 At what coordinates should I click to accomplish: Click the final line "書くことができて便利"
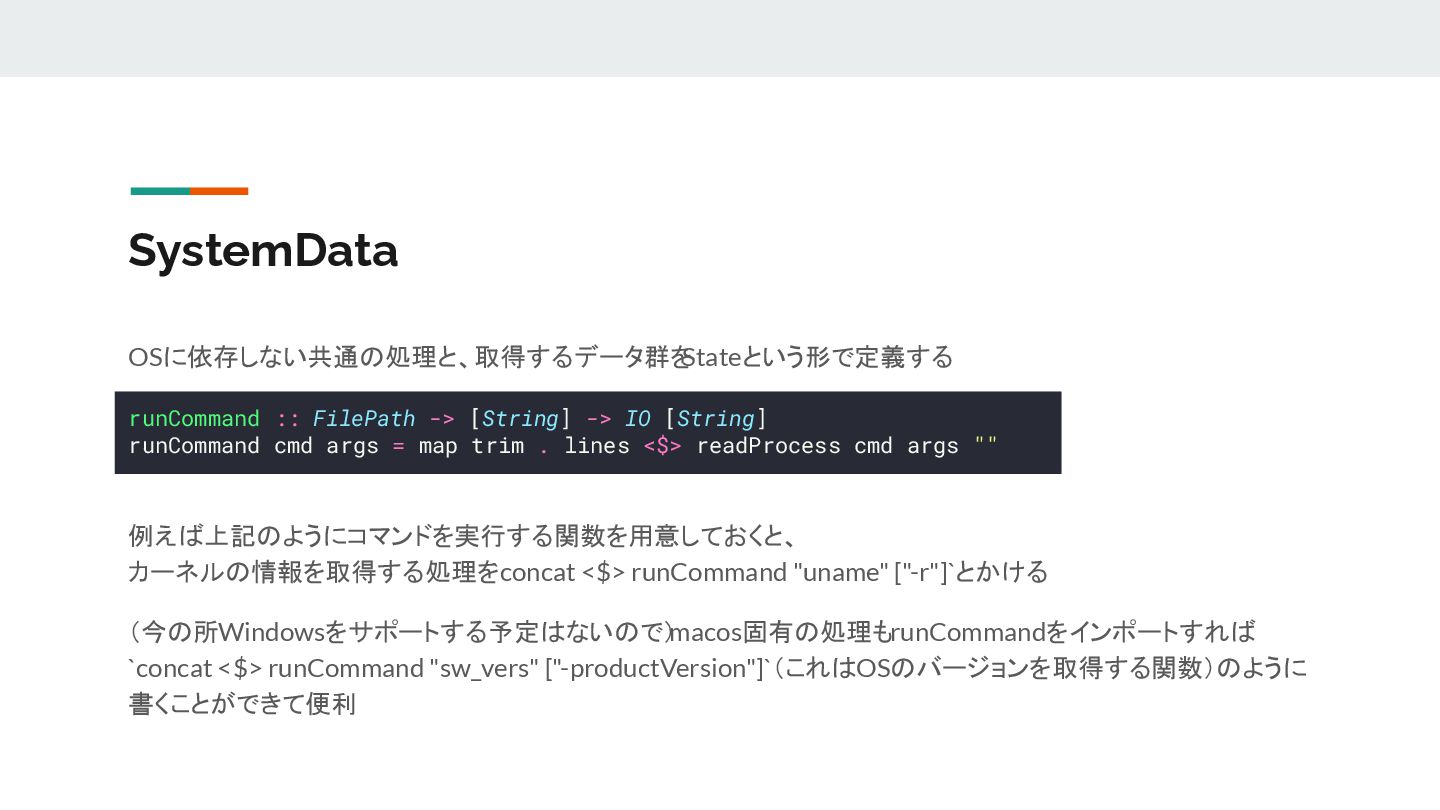coord(242,704)
